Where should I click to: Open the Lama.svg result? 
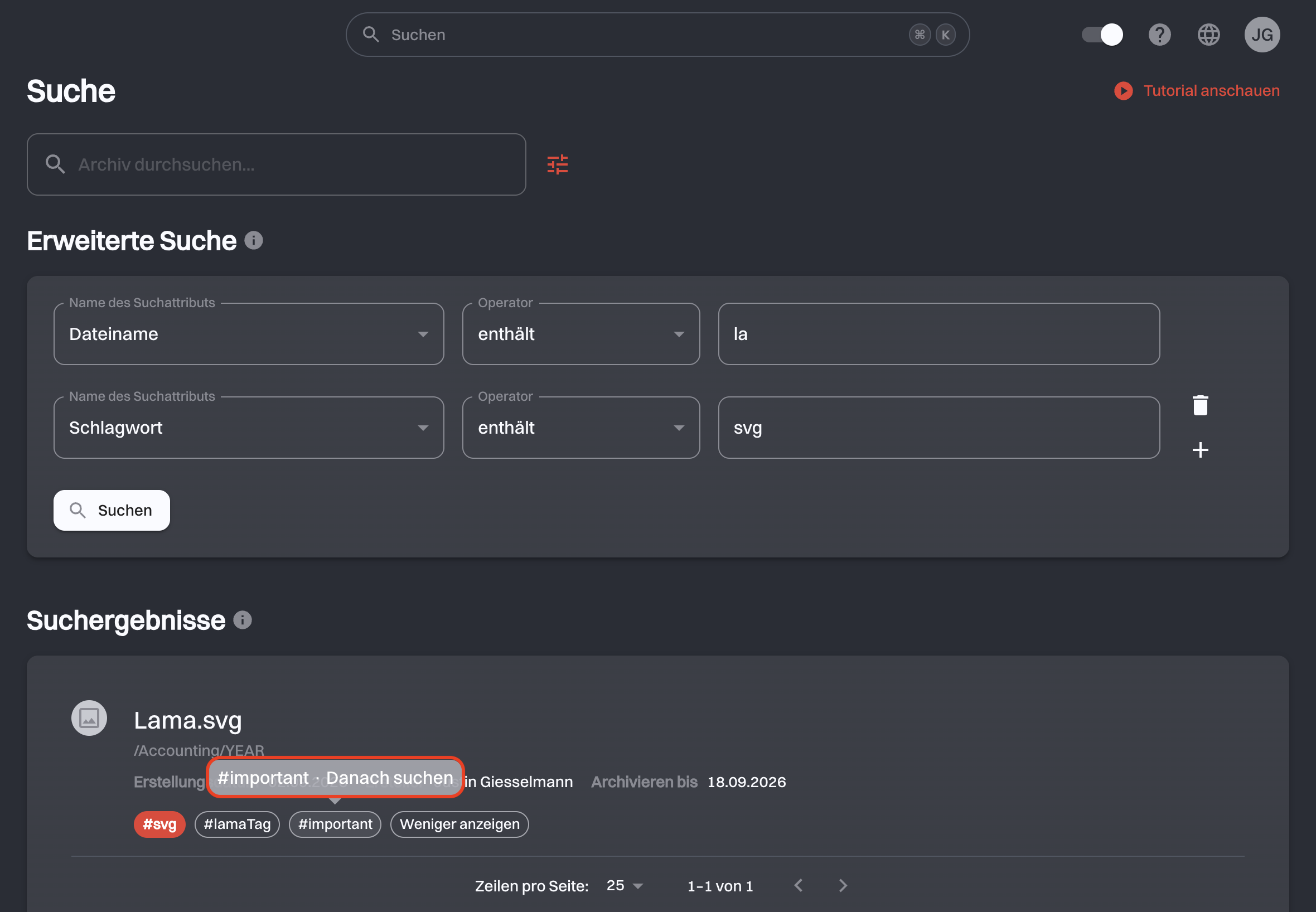[x=187, y=720]
